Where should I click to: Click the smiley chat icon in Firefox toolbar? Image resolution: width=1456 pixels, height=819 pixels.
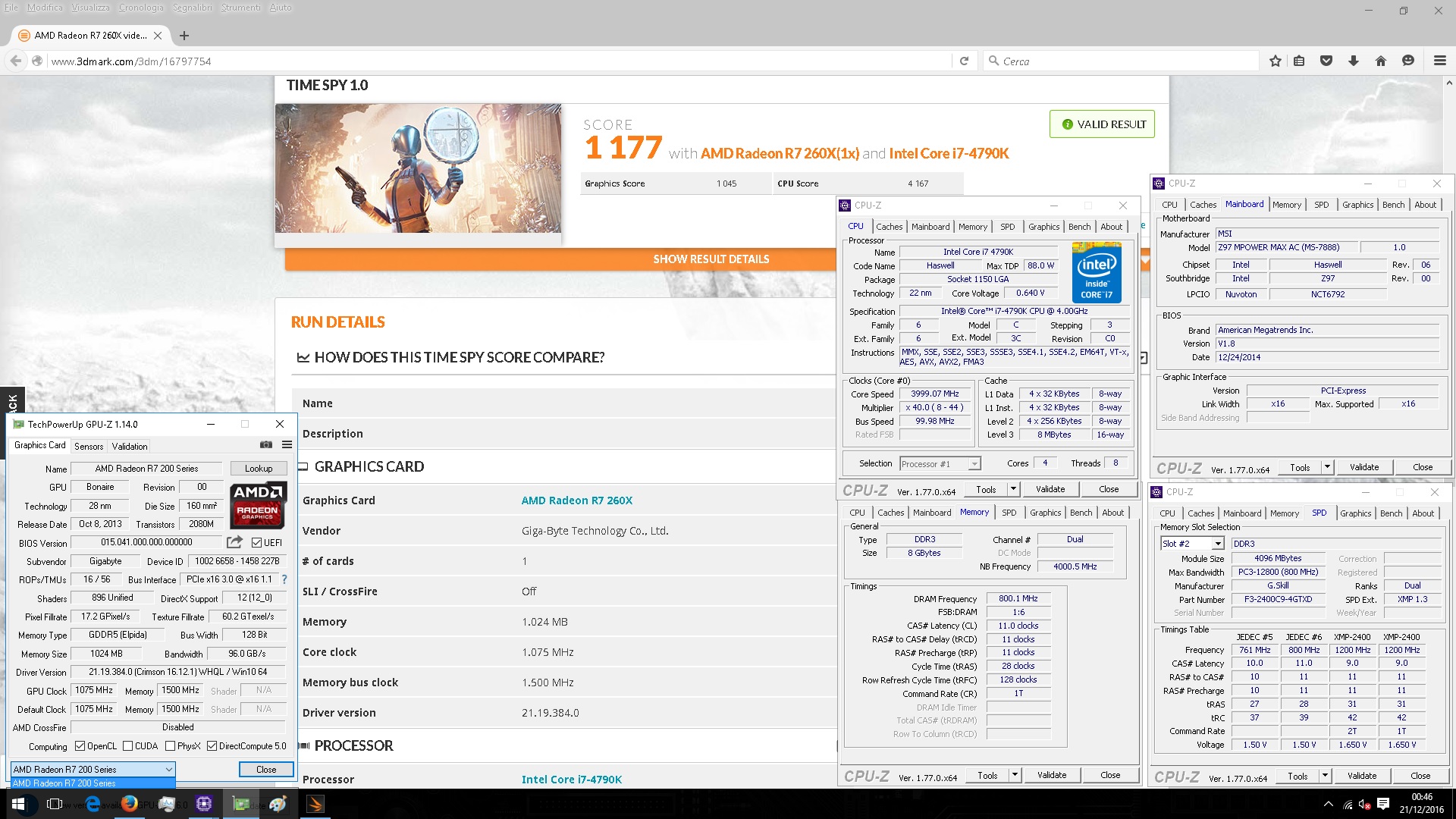(1408, 61)
